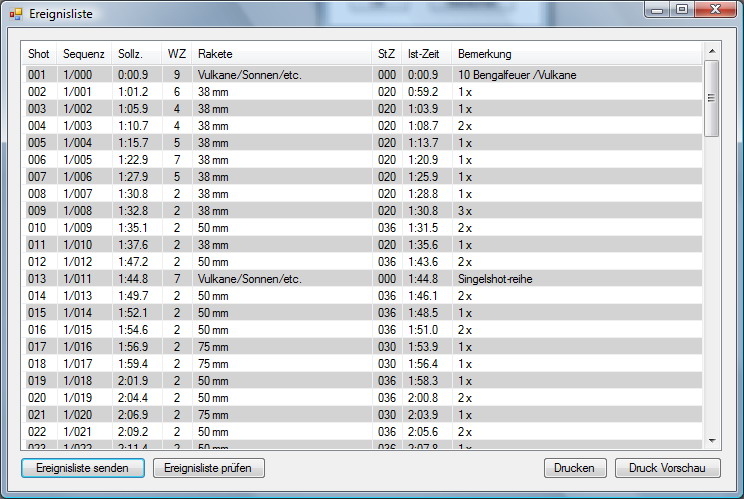
Task: Select shot 009 row with 3 x
Action: (300, 211)
